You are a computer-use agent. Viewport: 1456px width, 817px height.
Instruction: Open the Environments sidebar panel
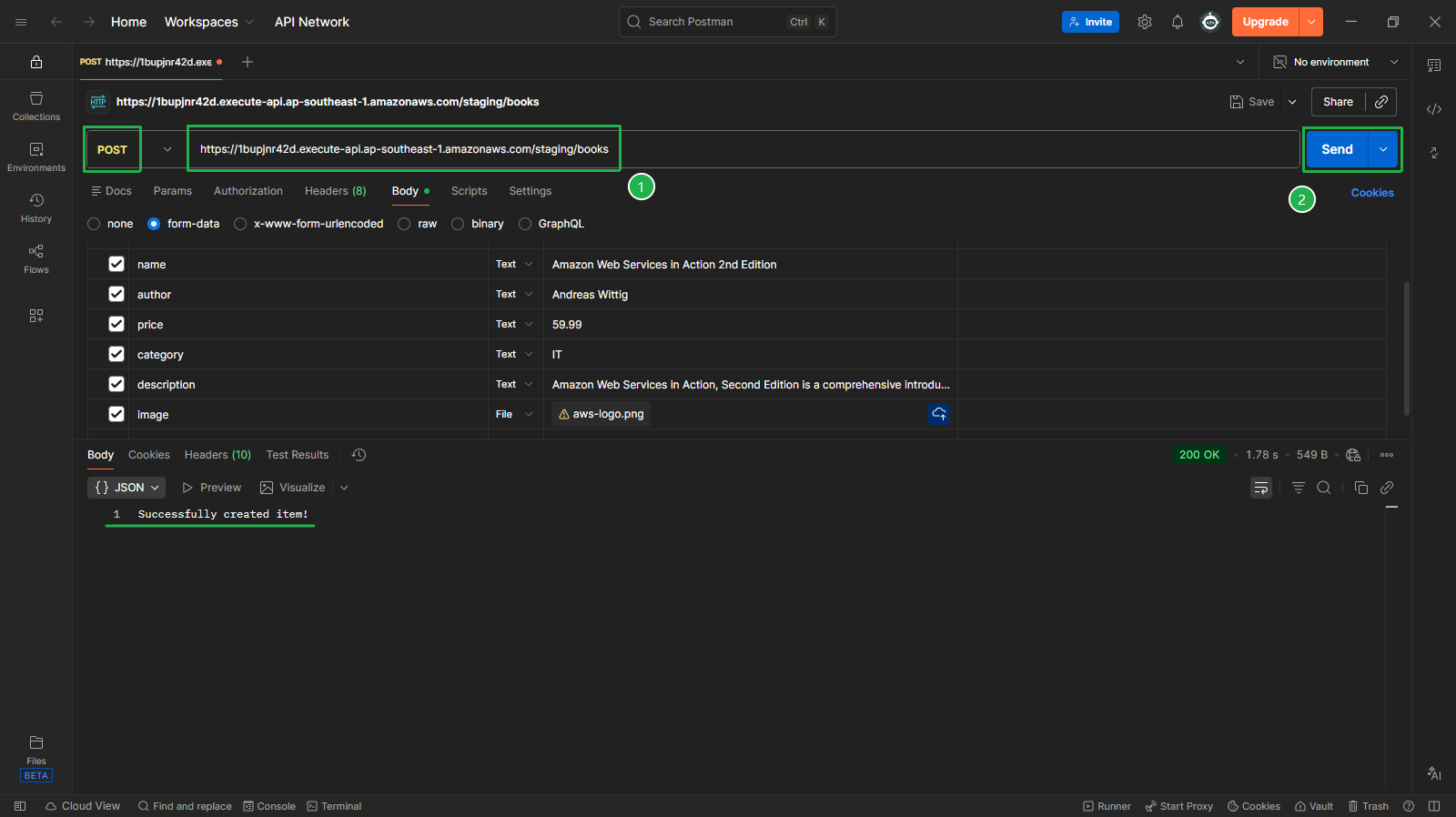pos(36,156)
